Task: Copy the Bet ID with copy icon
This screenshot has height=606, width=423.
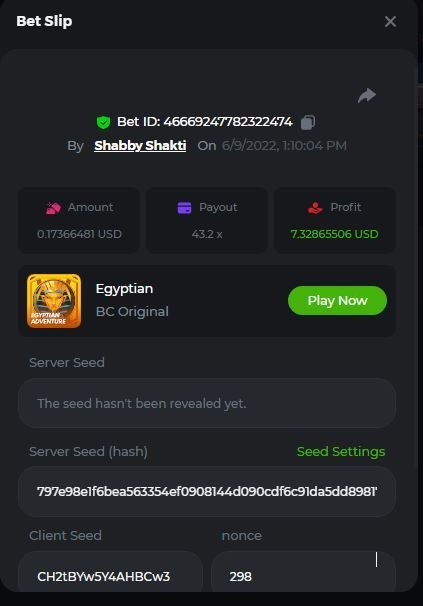Action: (308, 123)
